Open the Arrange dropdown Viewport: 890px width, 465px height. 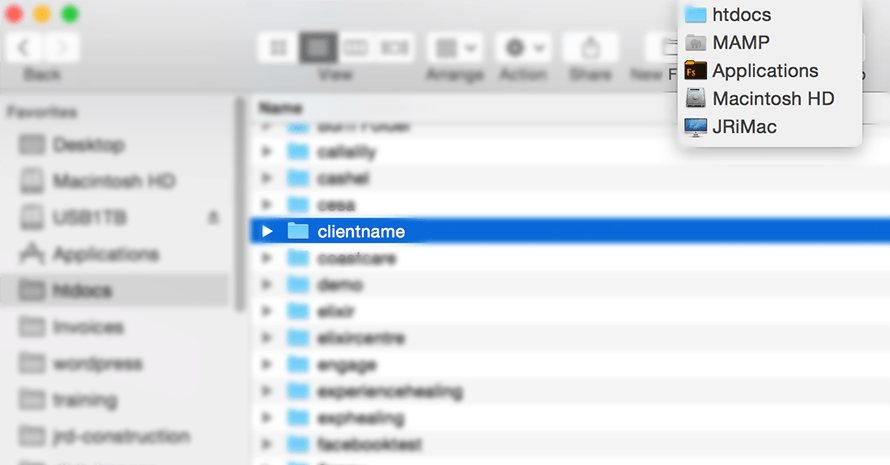[455, 48]
